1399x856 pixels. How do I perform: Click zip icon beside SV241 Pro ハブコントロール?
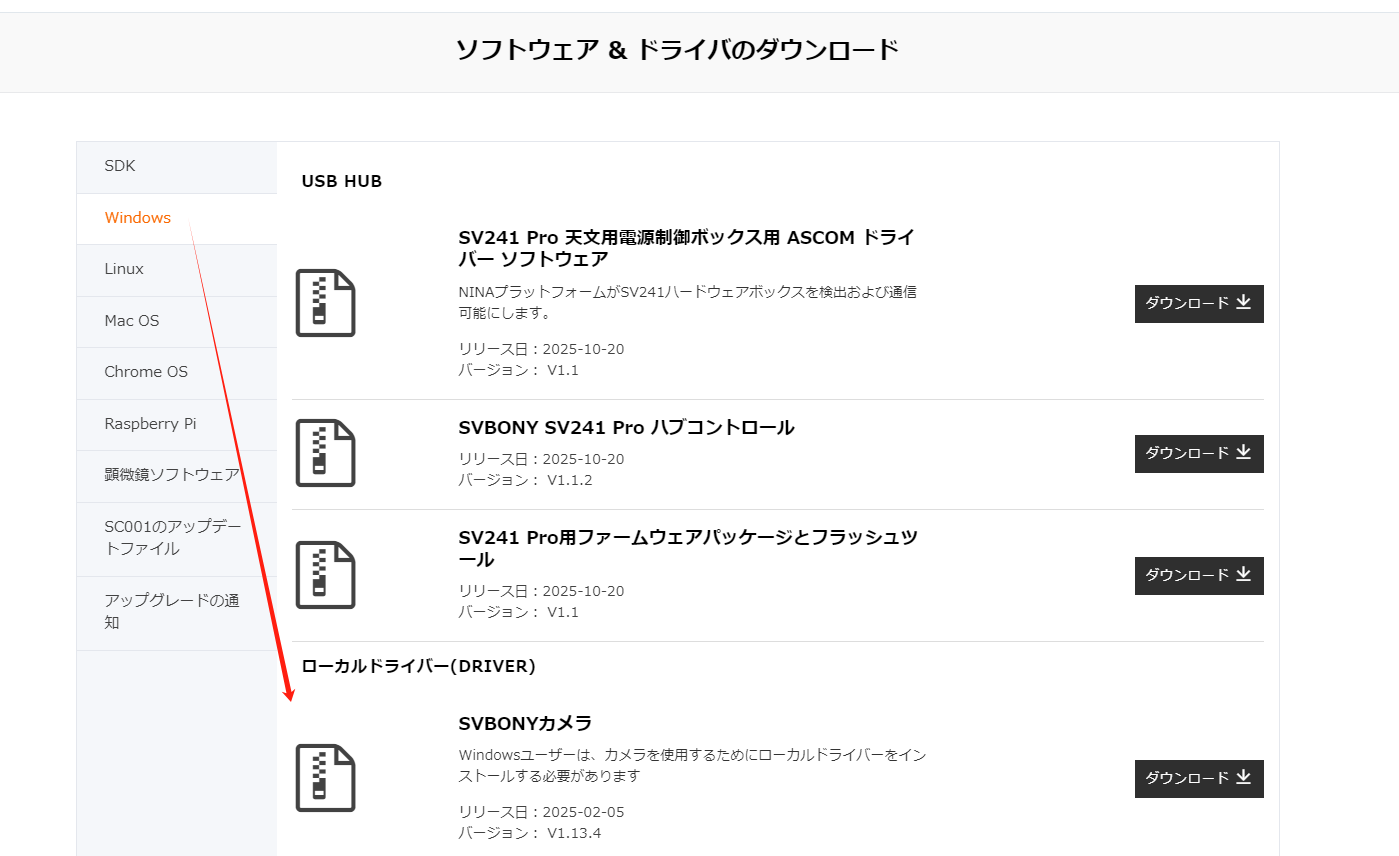[325, 453]
